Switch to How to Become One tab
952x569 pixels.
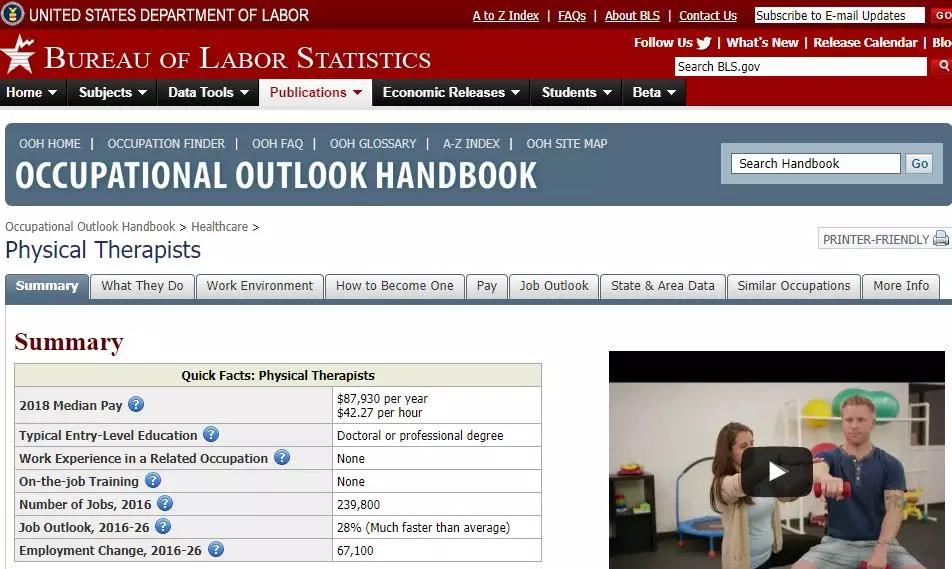(395, 286)
